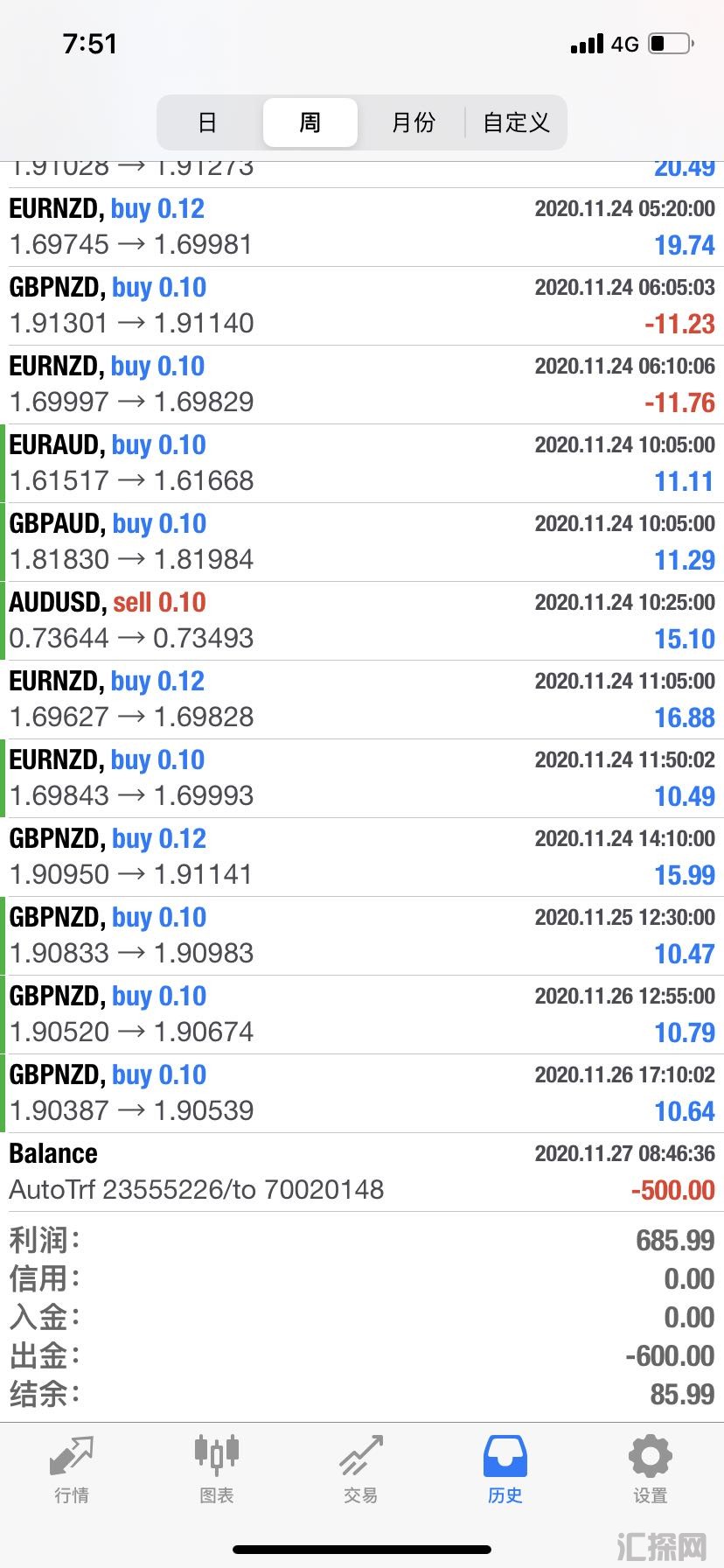Open GBPNZD trade with -11.23 loss
The image size is (724, 1568).
click(362, 306)
